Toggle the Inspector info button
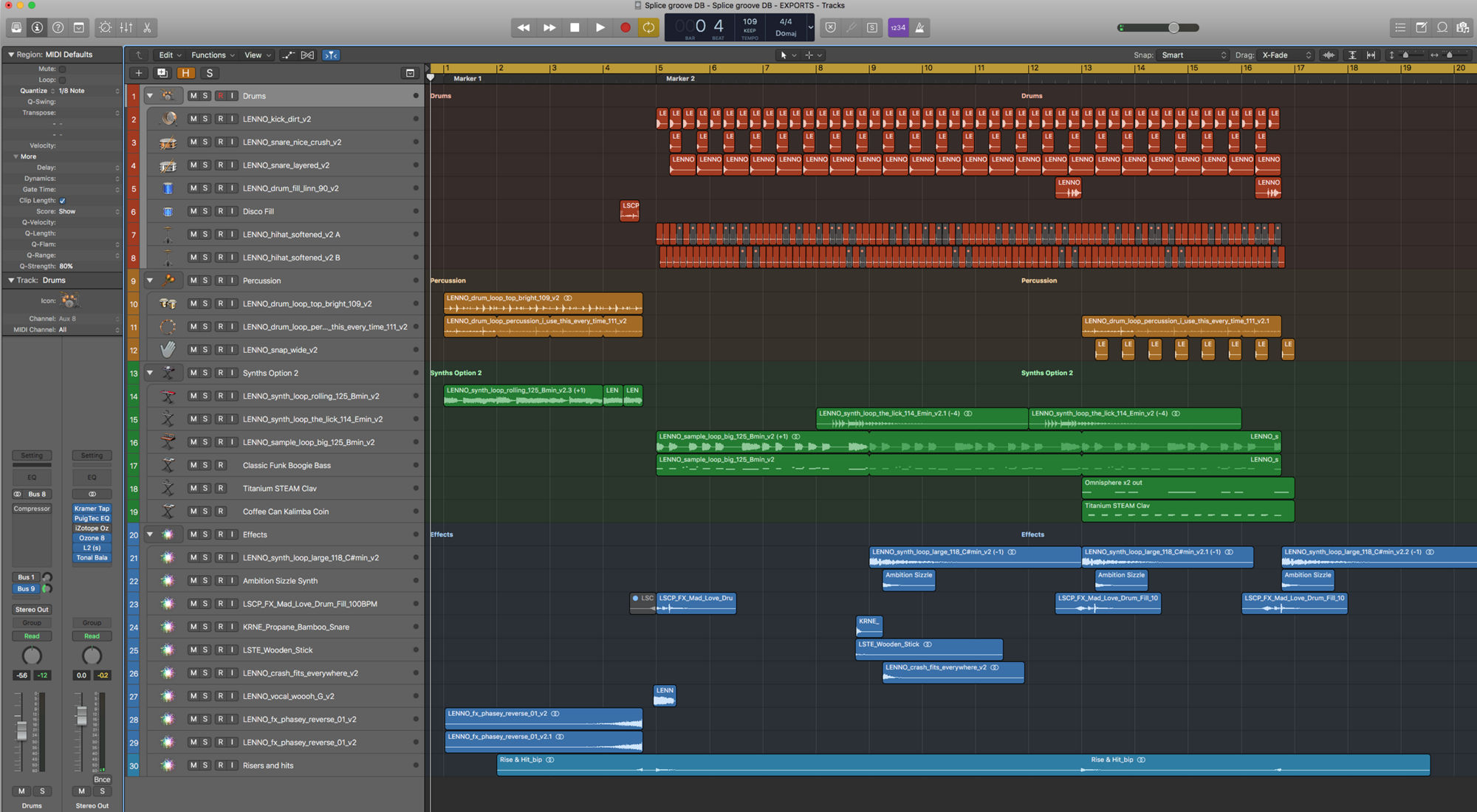This screenshot has width=1477, height=812. click(37, 27)
